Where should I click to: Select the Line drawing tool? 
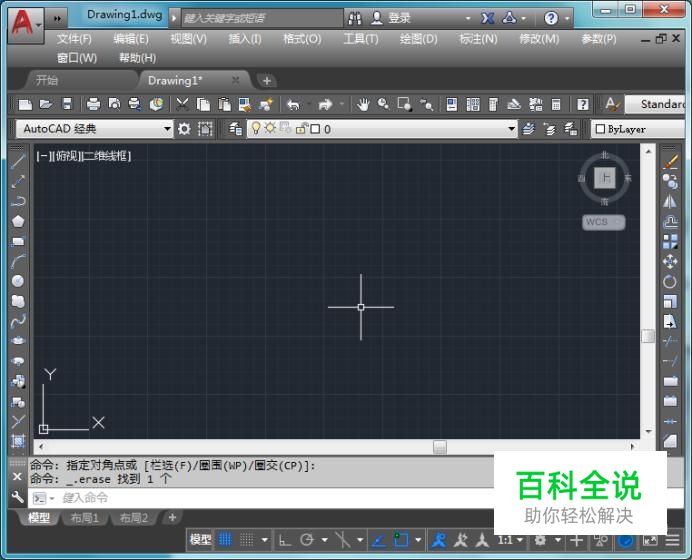click(18, 162)
